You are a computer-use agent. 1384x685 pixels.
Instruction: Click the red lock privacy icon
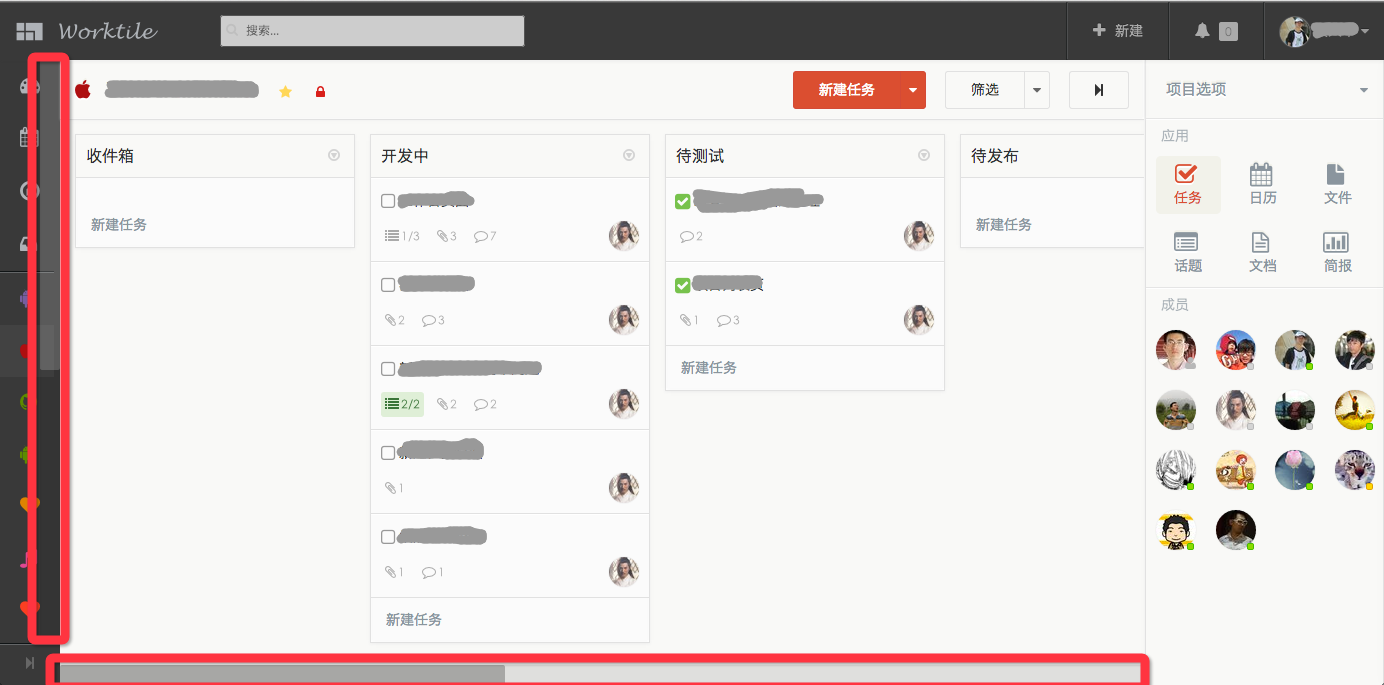click(320, 92)
